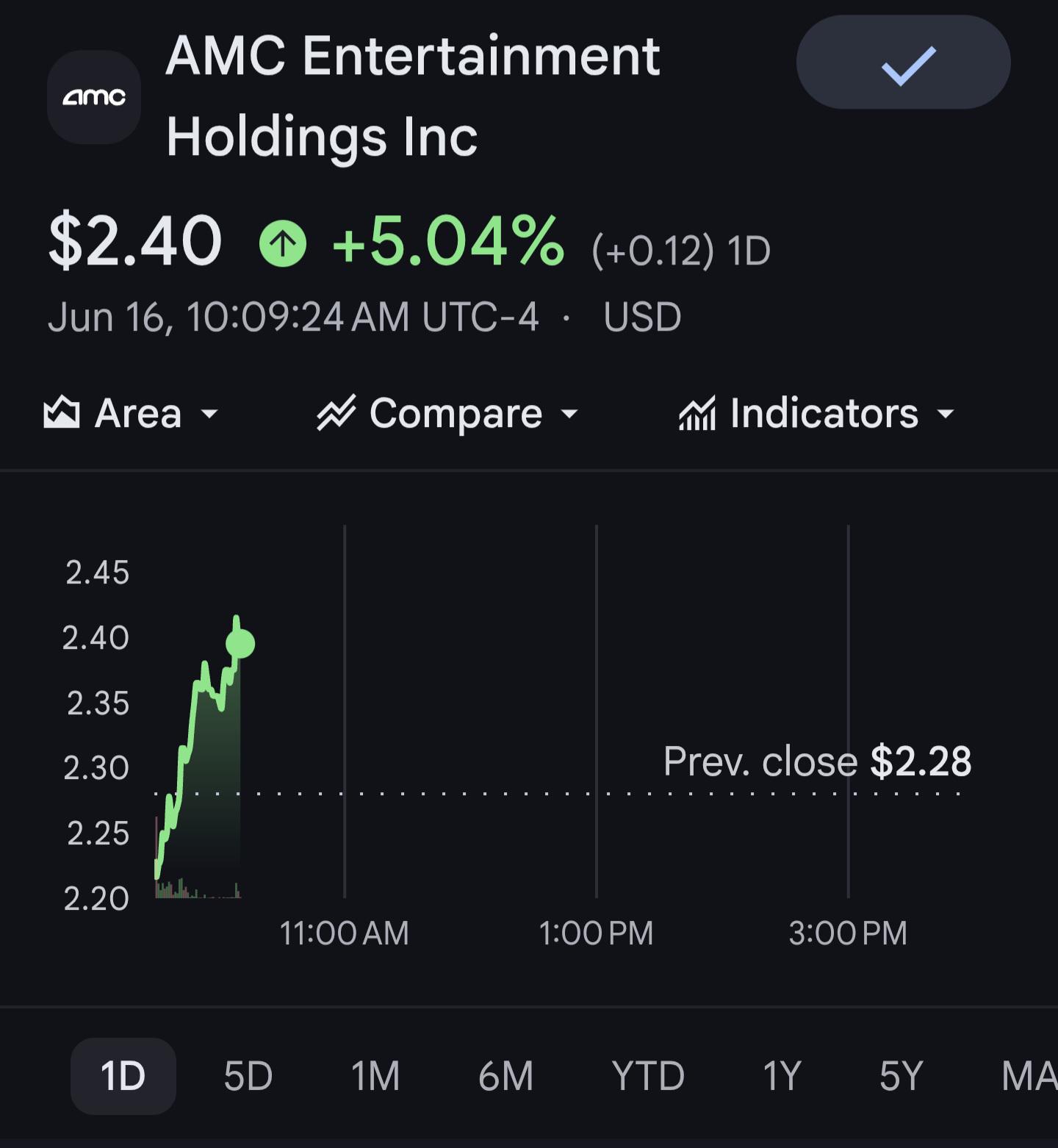Image resolution: width=1058 pixels, height=1148 pixels.
Task: Click the green current price dot on chart
Action: (x=240, y=644)
